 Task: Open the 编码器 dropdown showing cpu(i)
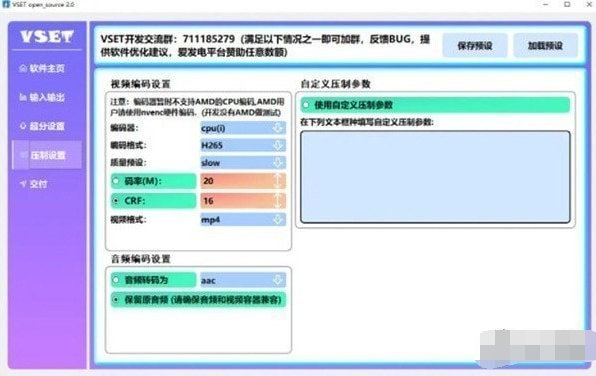click(243, 128)
